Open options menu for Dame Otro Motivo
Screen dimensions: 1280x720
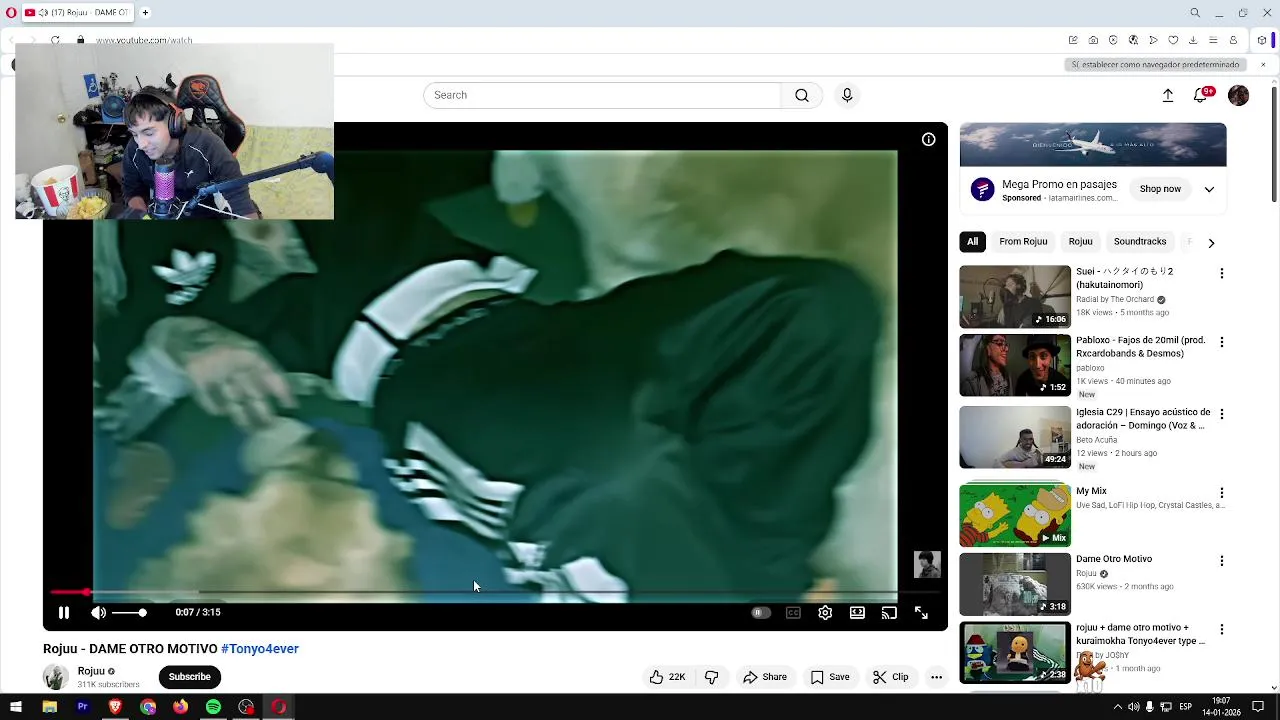(1221, 561)
